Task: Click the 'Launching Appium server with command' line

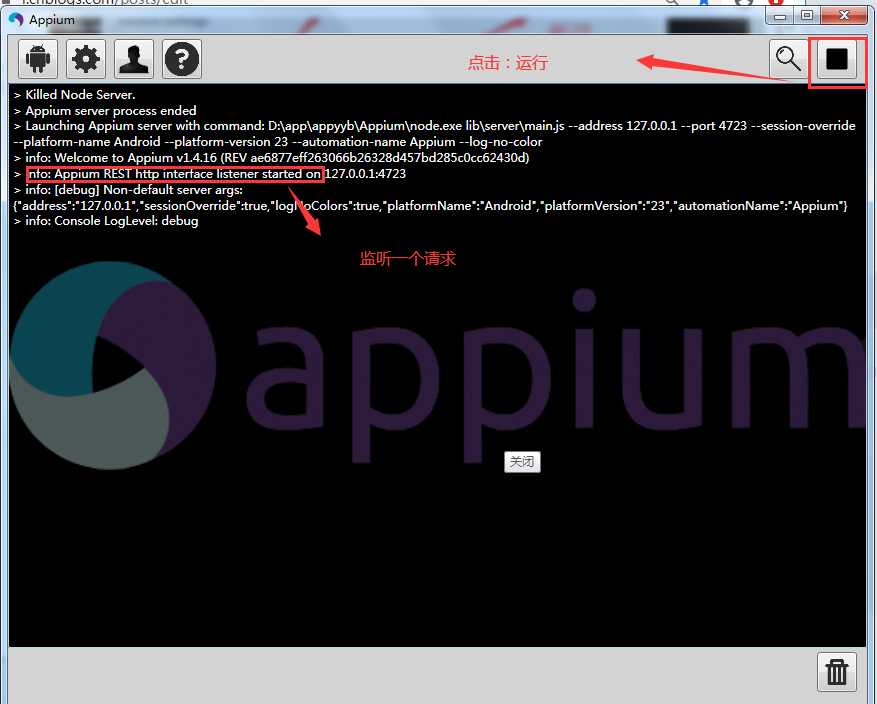Action: [435, 134]
